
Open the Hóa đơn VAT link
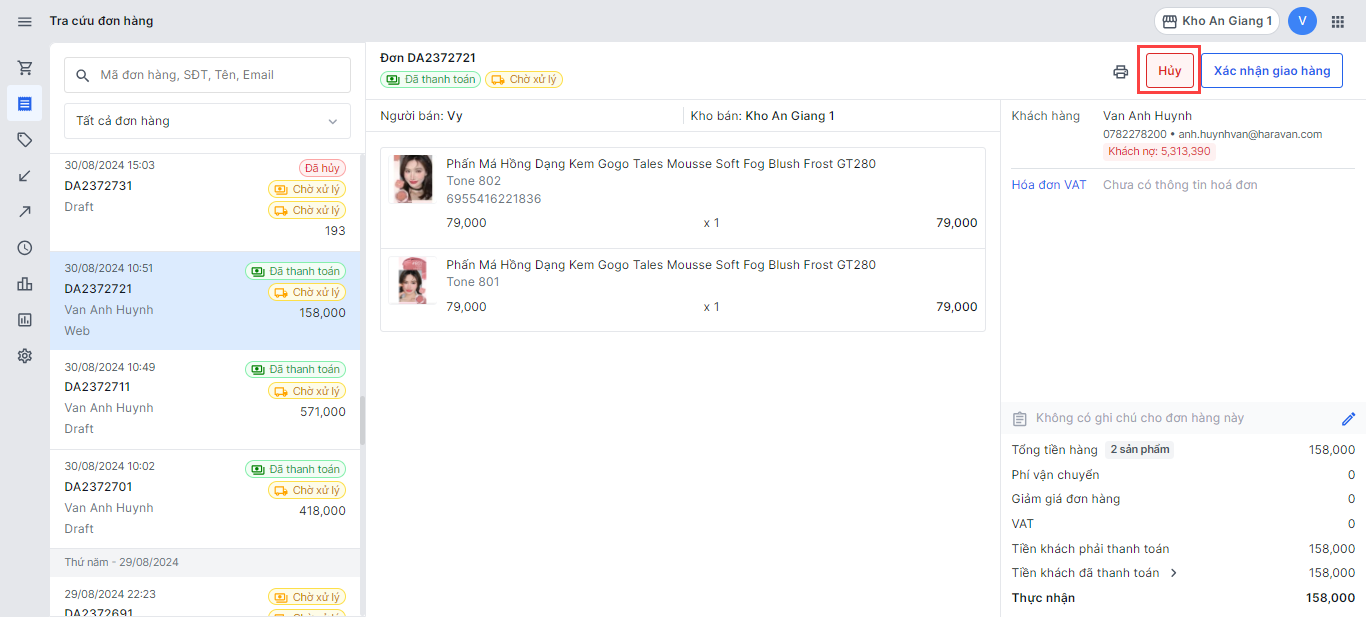tap(1049, 185)
